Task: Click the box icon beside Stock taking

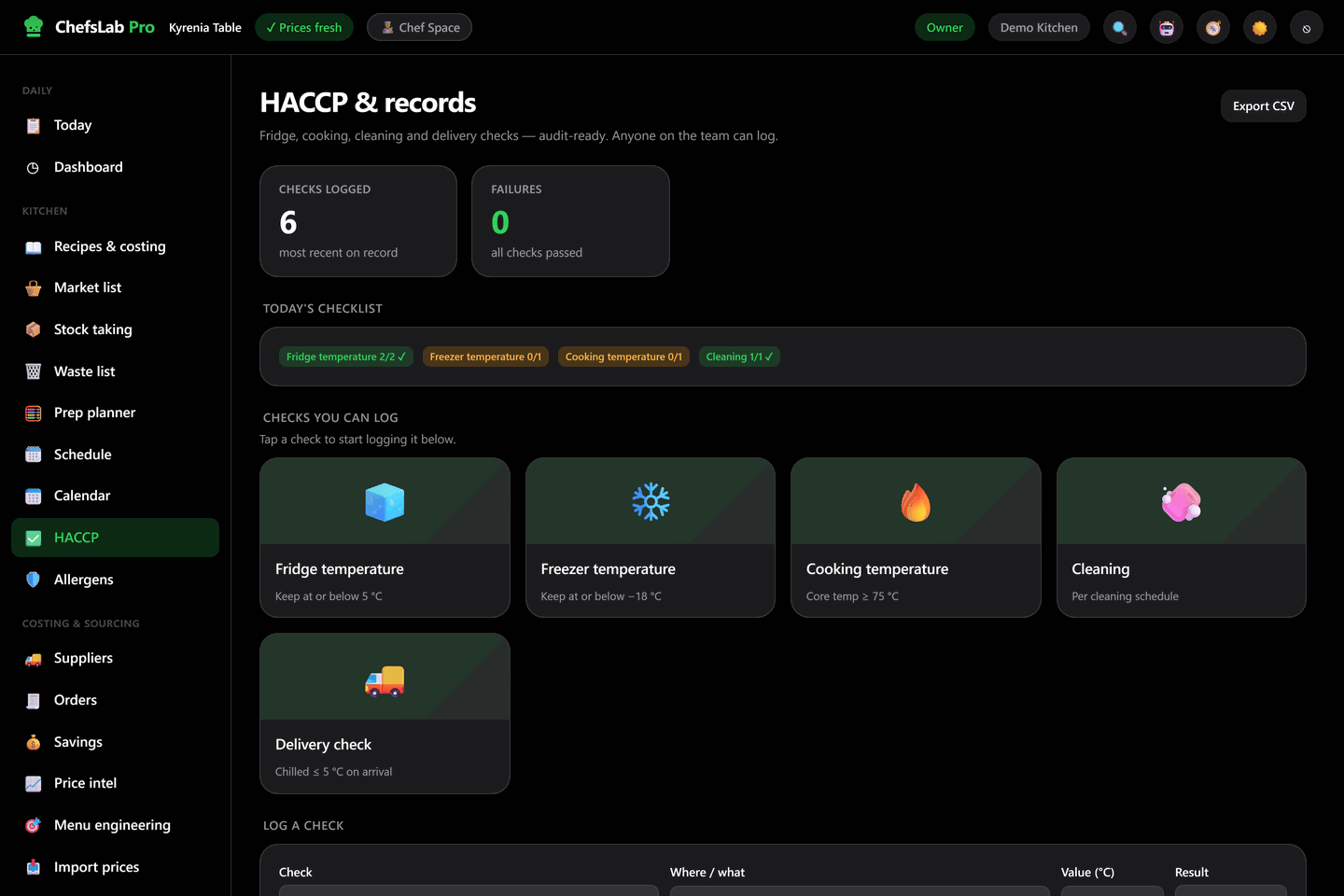Action: pyautogui.click(x=34, y=330)
